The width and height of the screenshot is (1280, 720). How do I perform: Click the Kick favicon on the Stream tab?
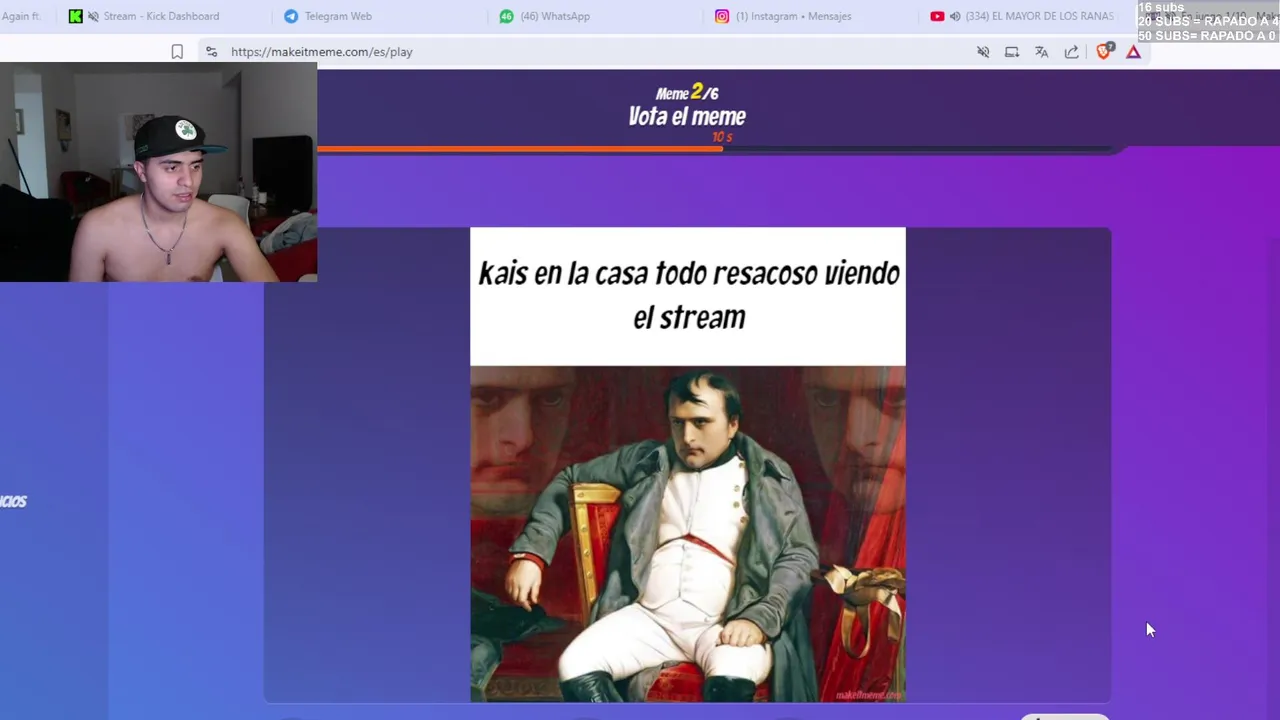pos(75,16)
